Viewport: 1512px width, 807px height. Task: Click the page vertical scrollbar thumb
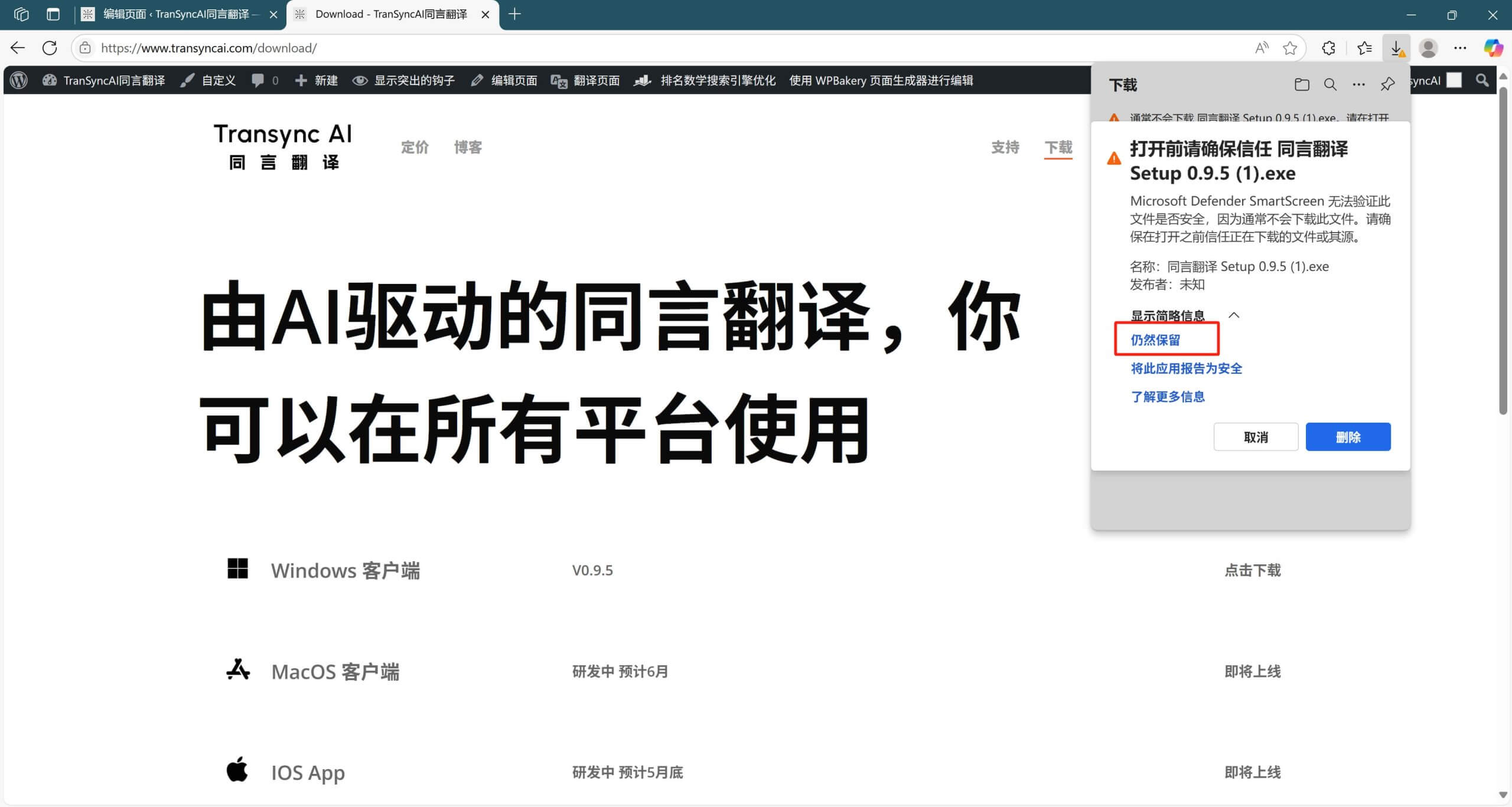click(x=1504, y=251)
